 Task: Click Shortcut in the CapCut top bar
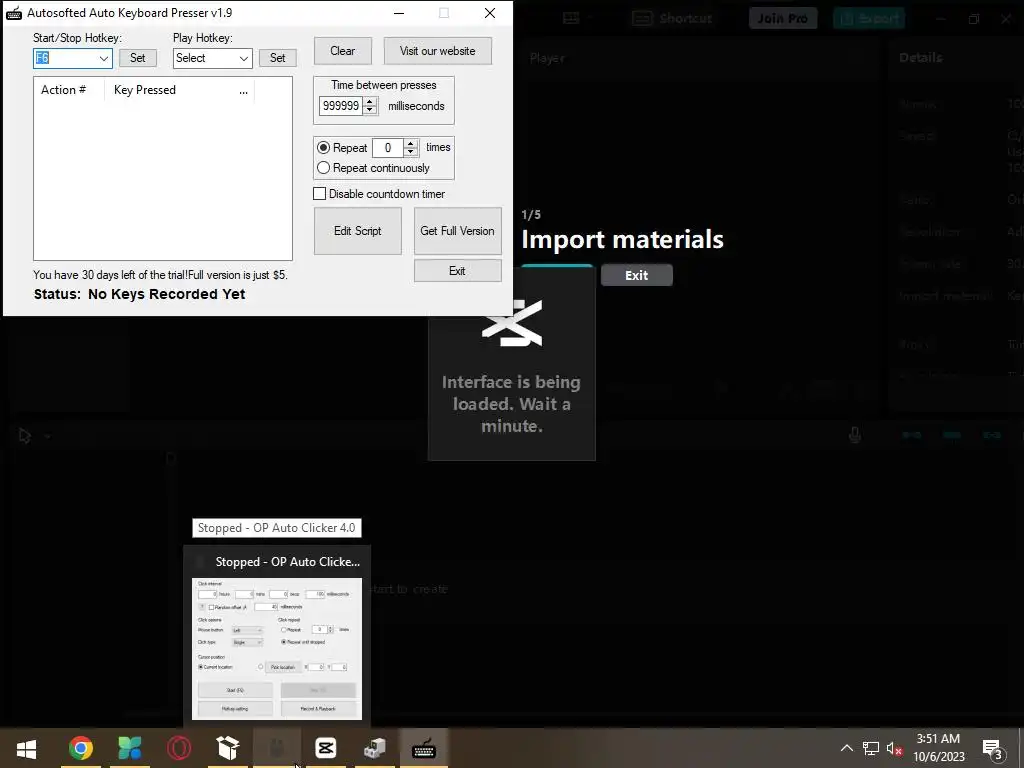(x=673, y=18)
